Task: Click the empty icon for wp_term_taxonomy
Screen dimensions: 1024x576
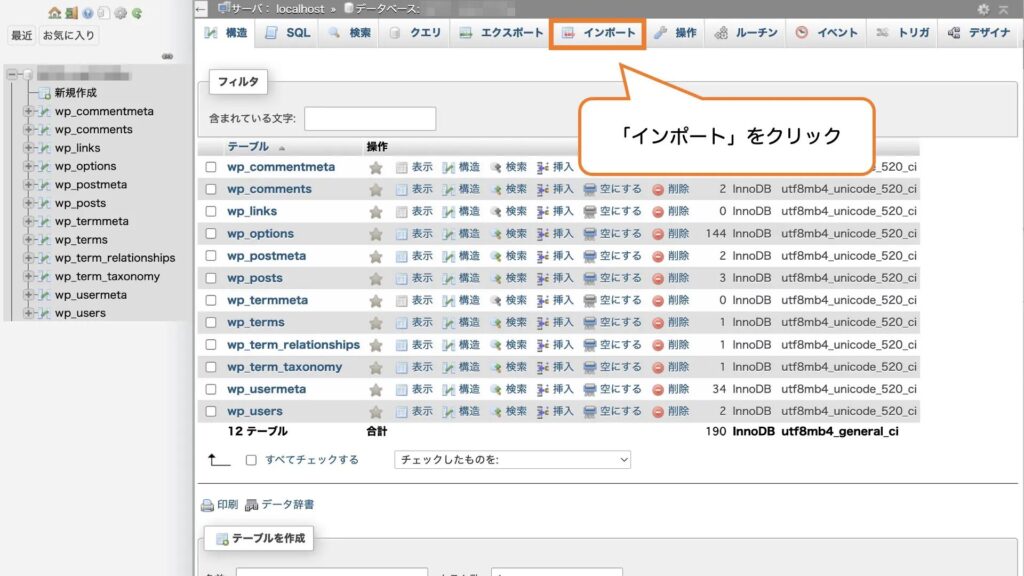Action: 590,367
